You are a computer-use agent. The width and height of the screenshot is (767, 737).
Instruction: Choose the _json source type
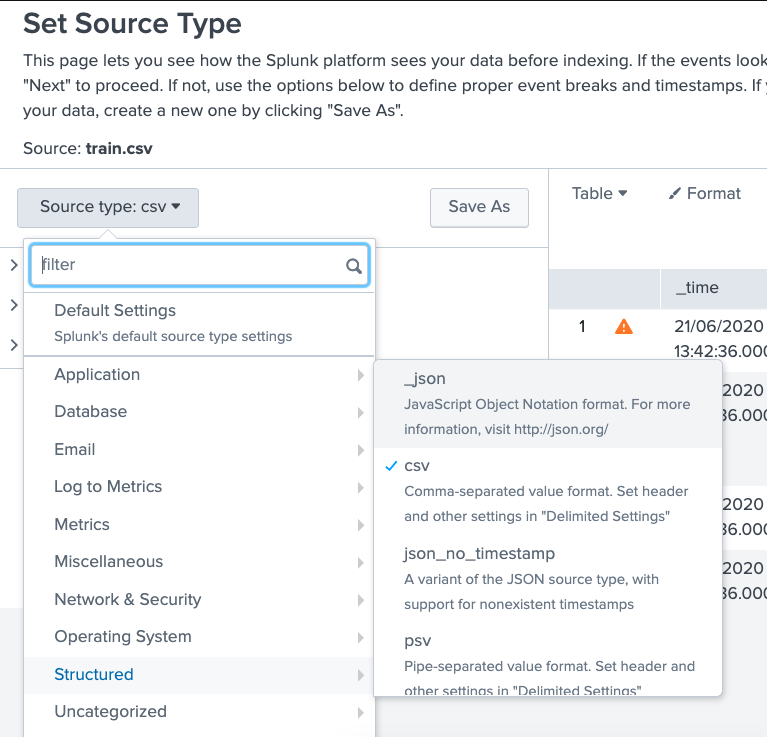tap(548, 404)
